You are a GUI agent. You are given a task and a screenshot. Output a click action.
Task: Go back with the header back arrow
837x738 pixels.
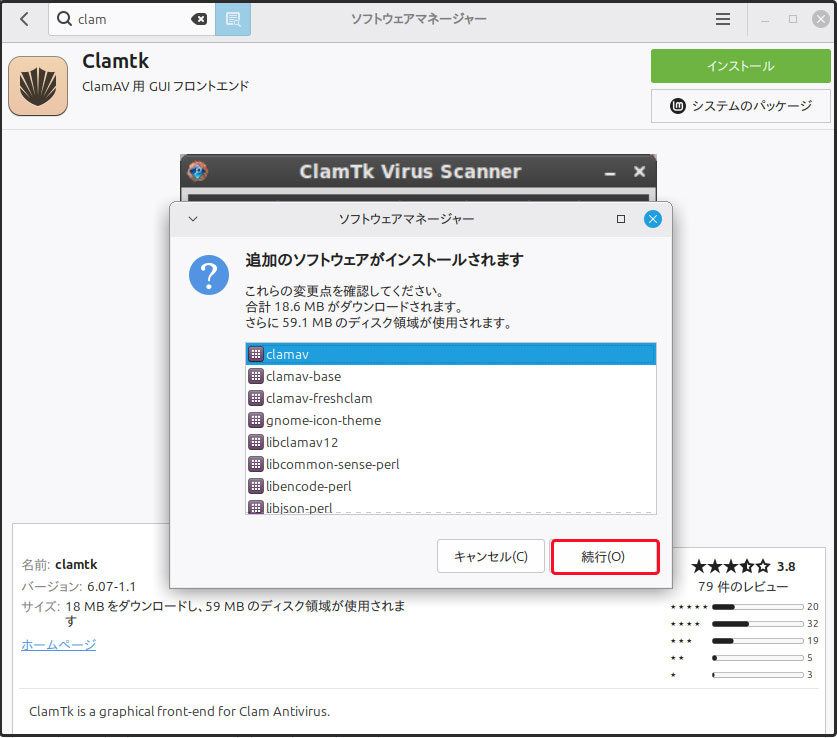coord(24,19)
